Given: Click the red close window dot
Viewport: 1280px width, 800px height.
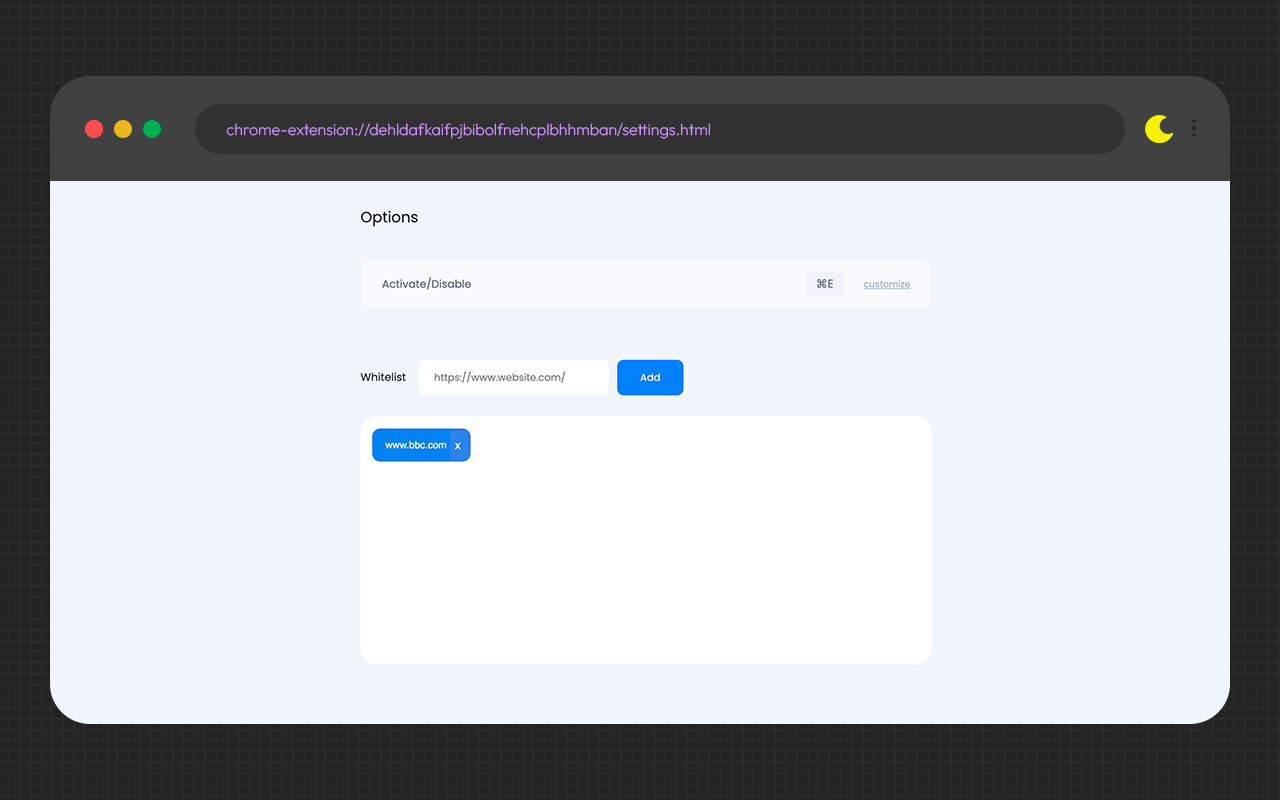Looking at the screenshot, I should (94, 129).
